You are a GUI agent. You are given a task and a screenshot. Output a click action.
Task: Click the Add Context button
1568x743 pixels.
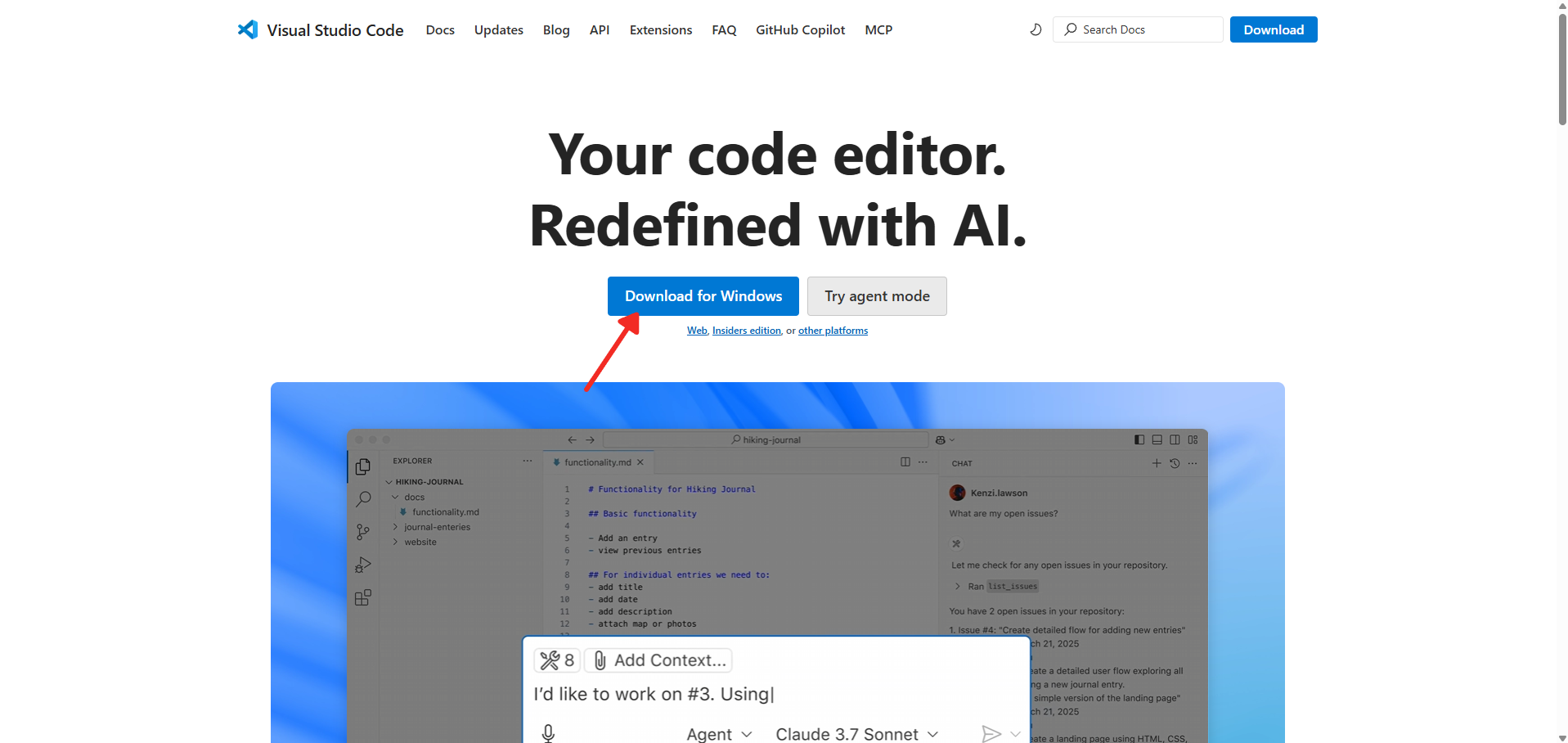pos(658,660)
